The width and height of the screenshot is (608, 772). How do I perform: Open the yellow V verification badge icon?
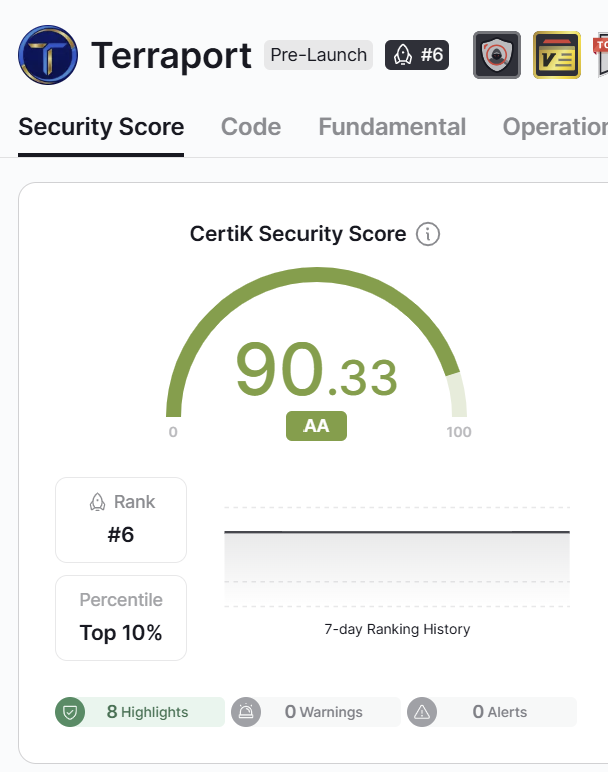[x=557, y=55]
